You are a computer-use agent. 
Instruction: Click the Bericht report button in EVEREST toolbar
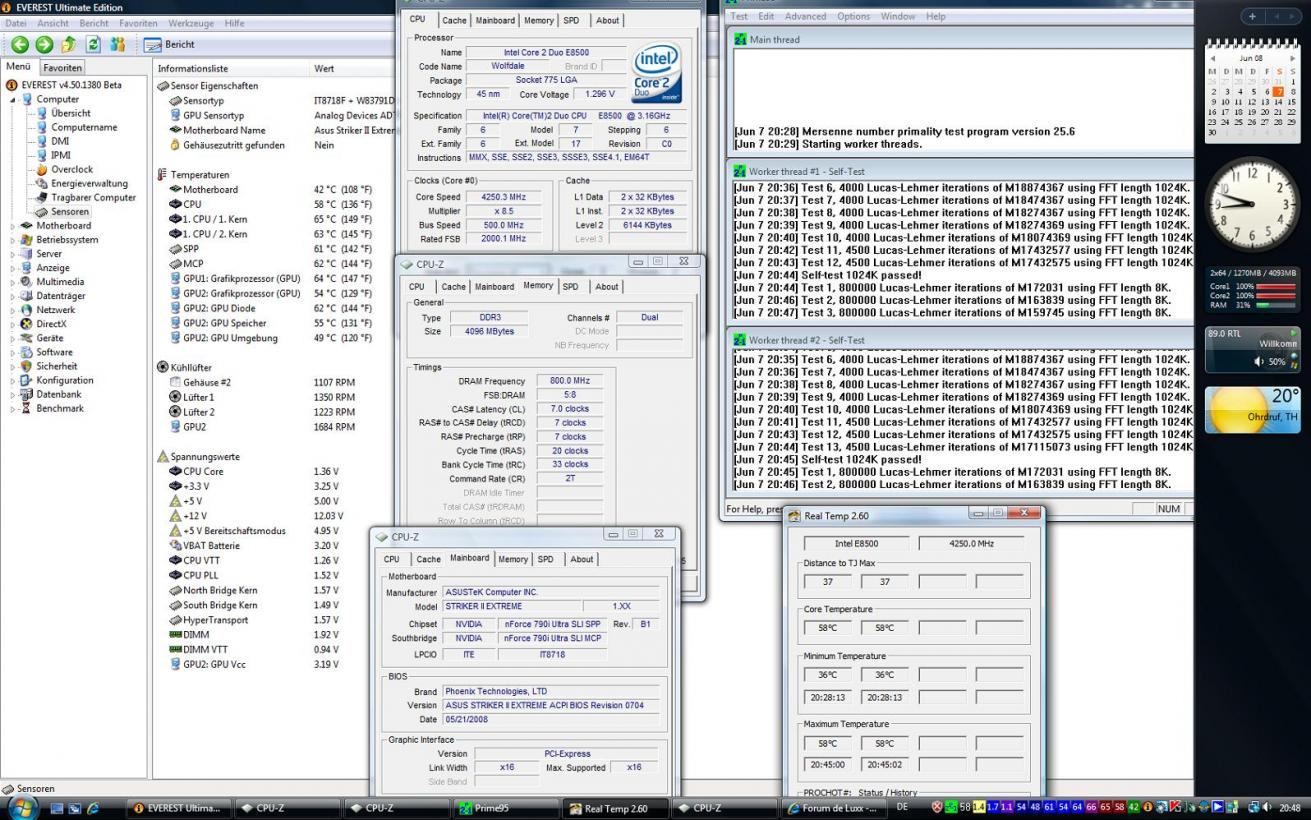(169, 44)
